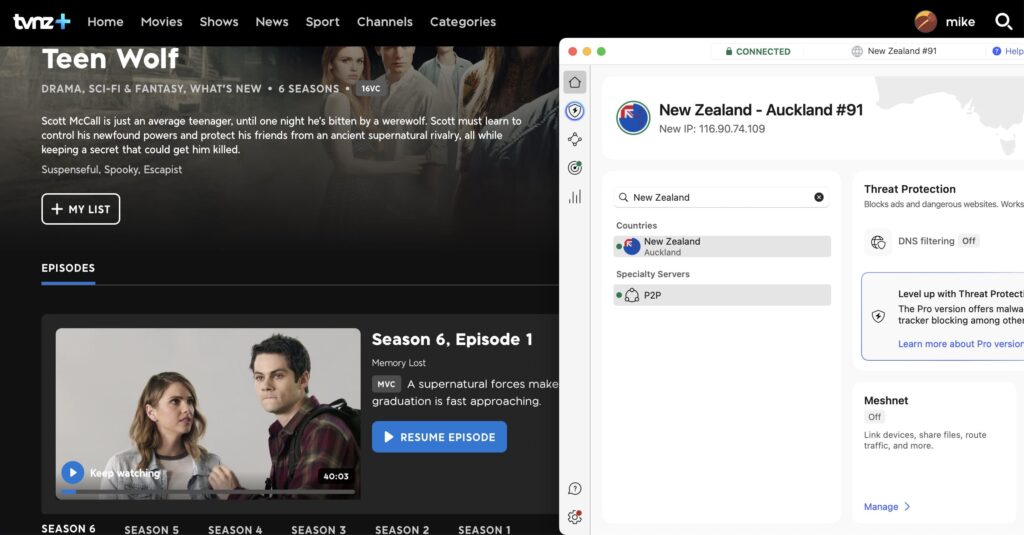Switch to the SEASON 4 tab
The width and height of the screenshot is (1024, 535).
coord(235,529)
